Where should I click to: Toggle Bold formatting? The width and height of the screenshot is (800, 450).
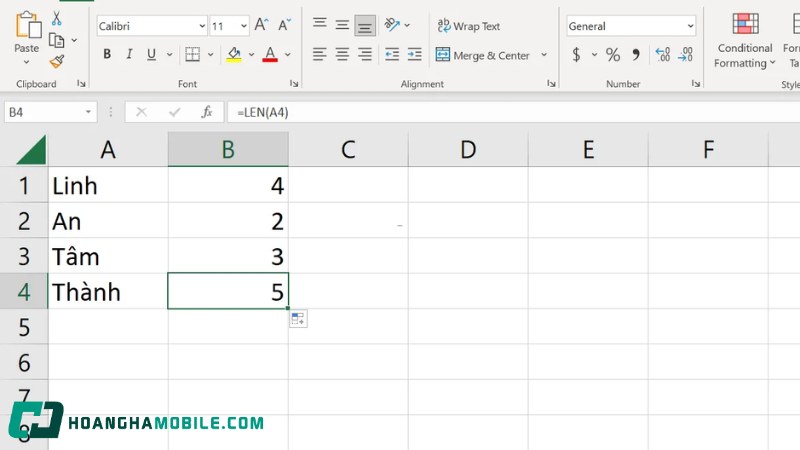(x=107, y=54)
